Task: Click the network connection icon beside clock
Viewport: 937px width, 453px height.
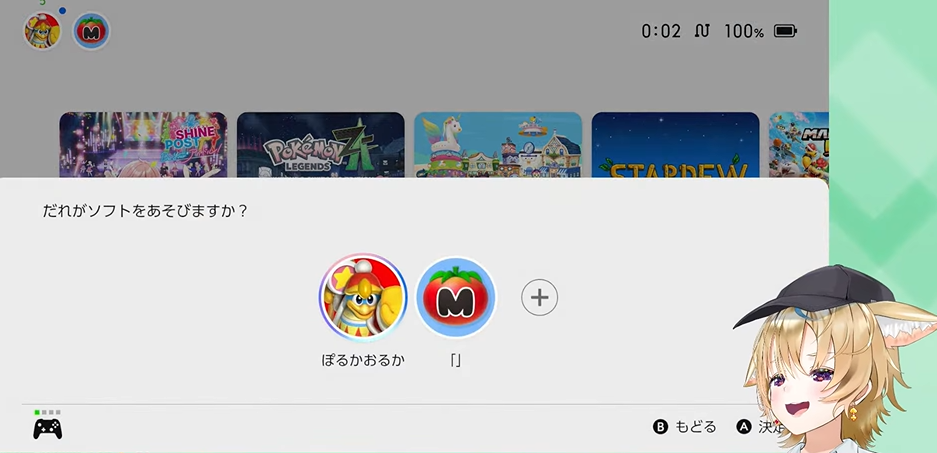Action: point(702,31)
